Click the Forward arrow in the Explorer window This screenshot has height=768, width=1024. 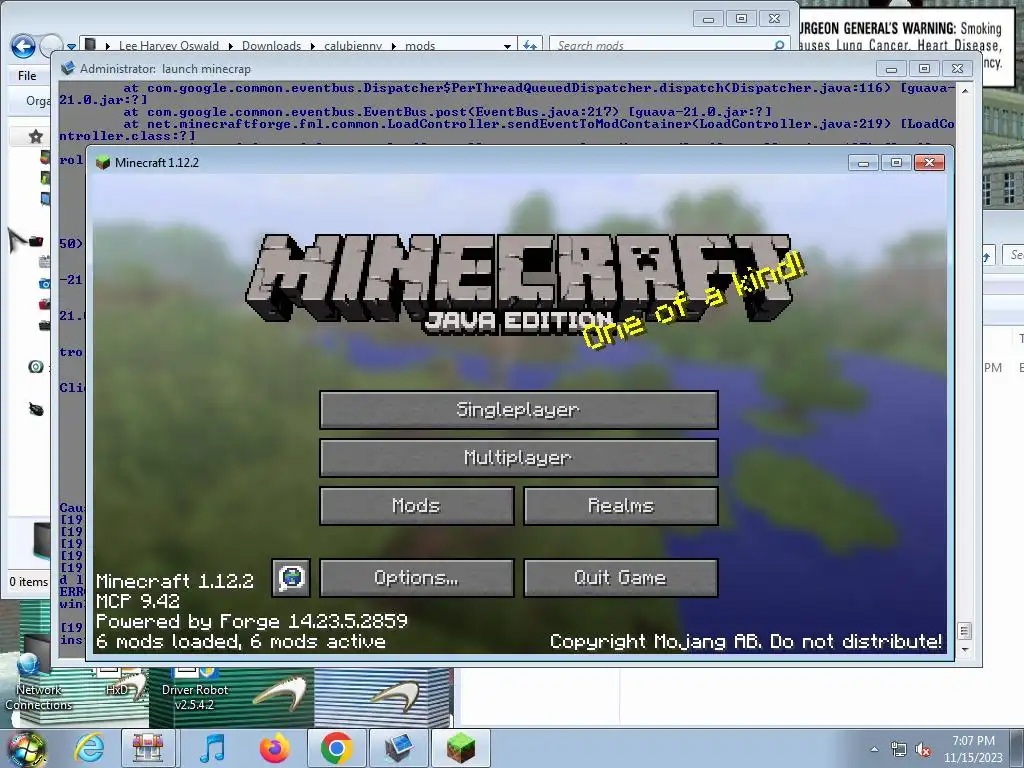(x=50, y=46)
